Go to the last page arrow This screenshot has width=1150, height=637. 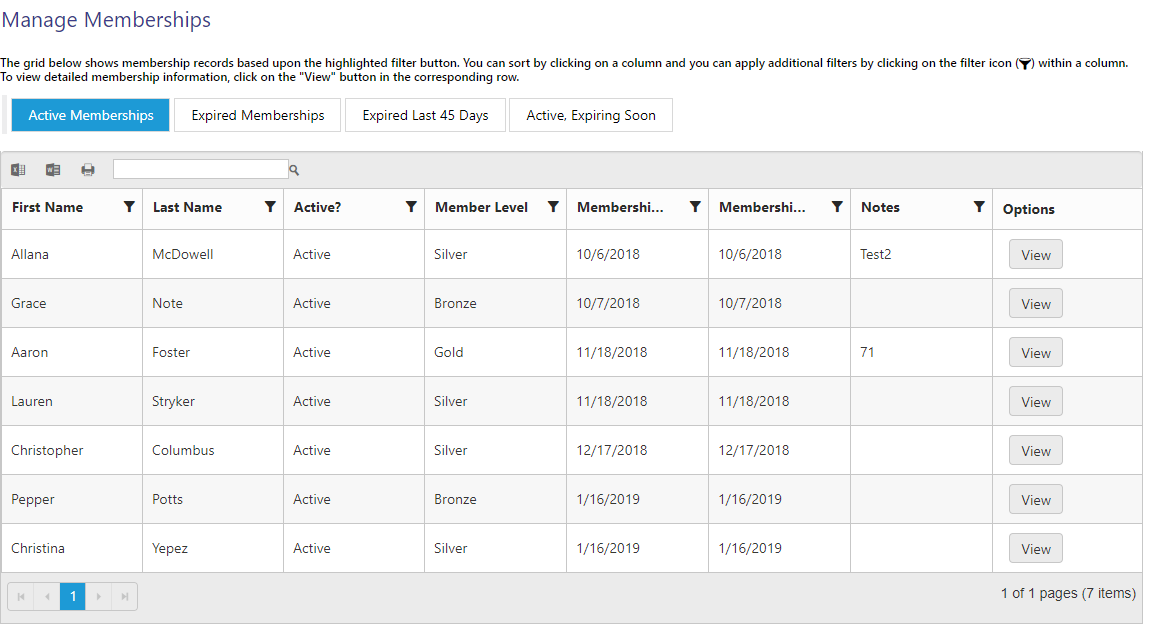point(124,597)
